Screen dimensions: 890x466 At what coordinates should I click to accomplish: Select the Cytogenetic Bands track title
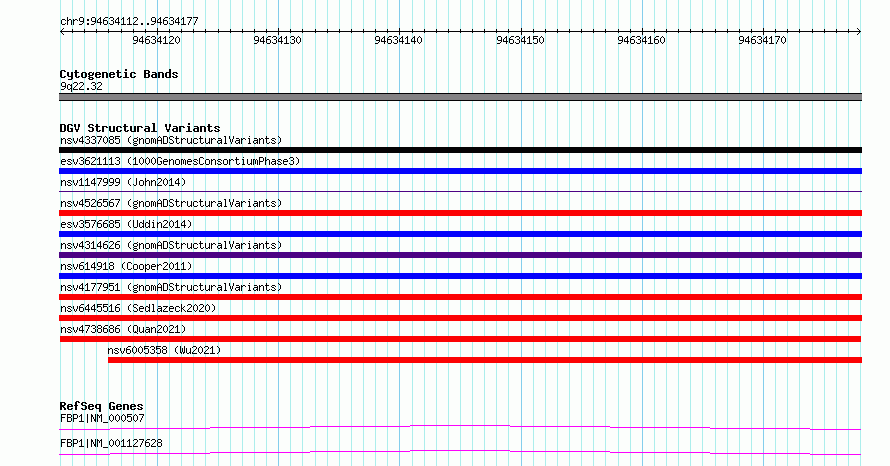pos(119,74)
